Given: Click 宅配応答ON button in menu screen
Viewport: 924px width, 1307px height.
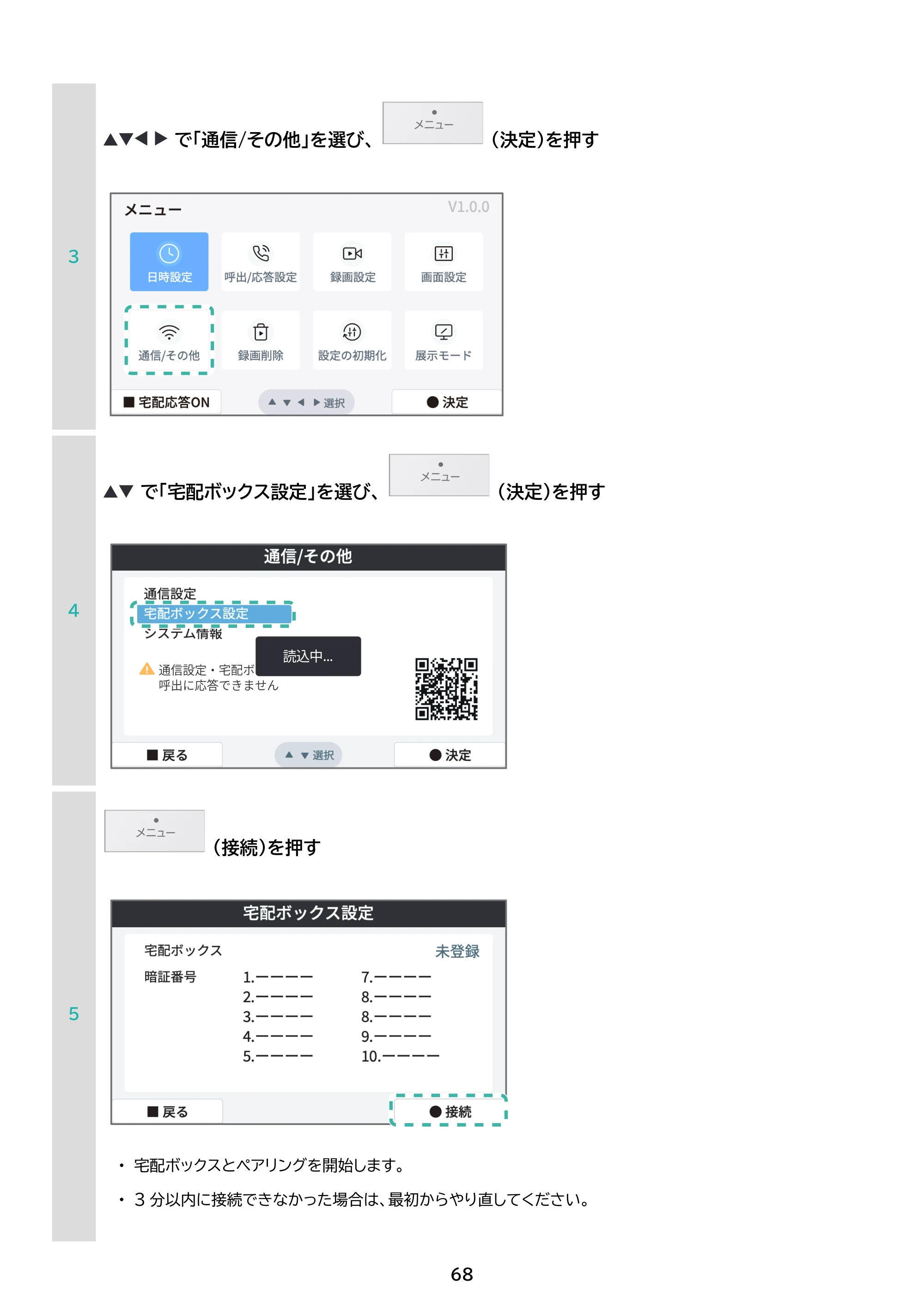Looking at the screenshot, I should [x=166, y=402].
